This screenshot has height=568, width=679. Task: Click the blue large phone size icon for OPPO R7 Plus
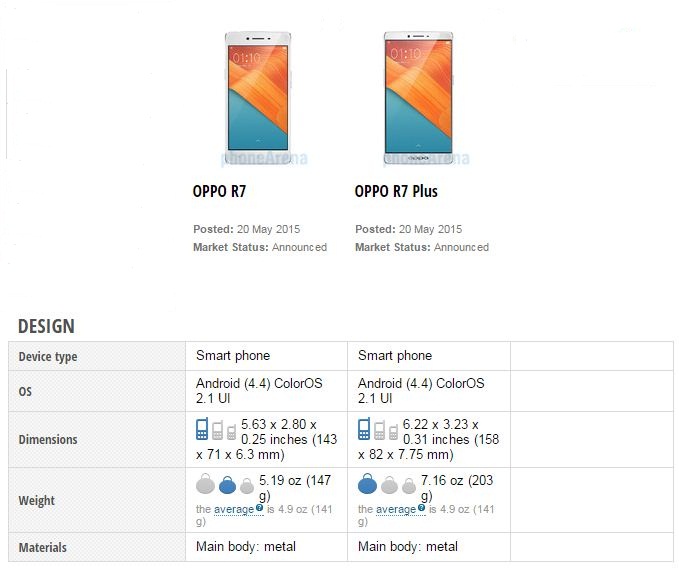[x=364, y=429]
